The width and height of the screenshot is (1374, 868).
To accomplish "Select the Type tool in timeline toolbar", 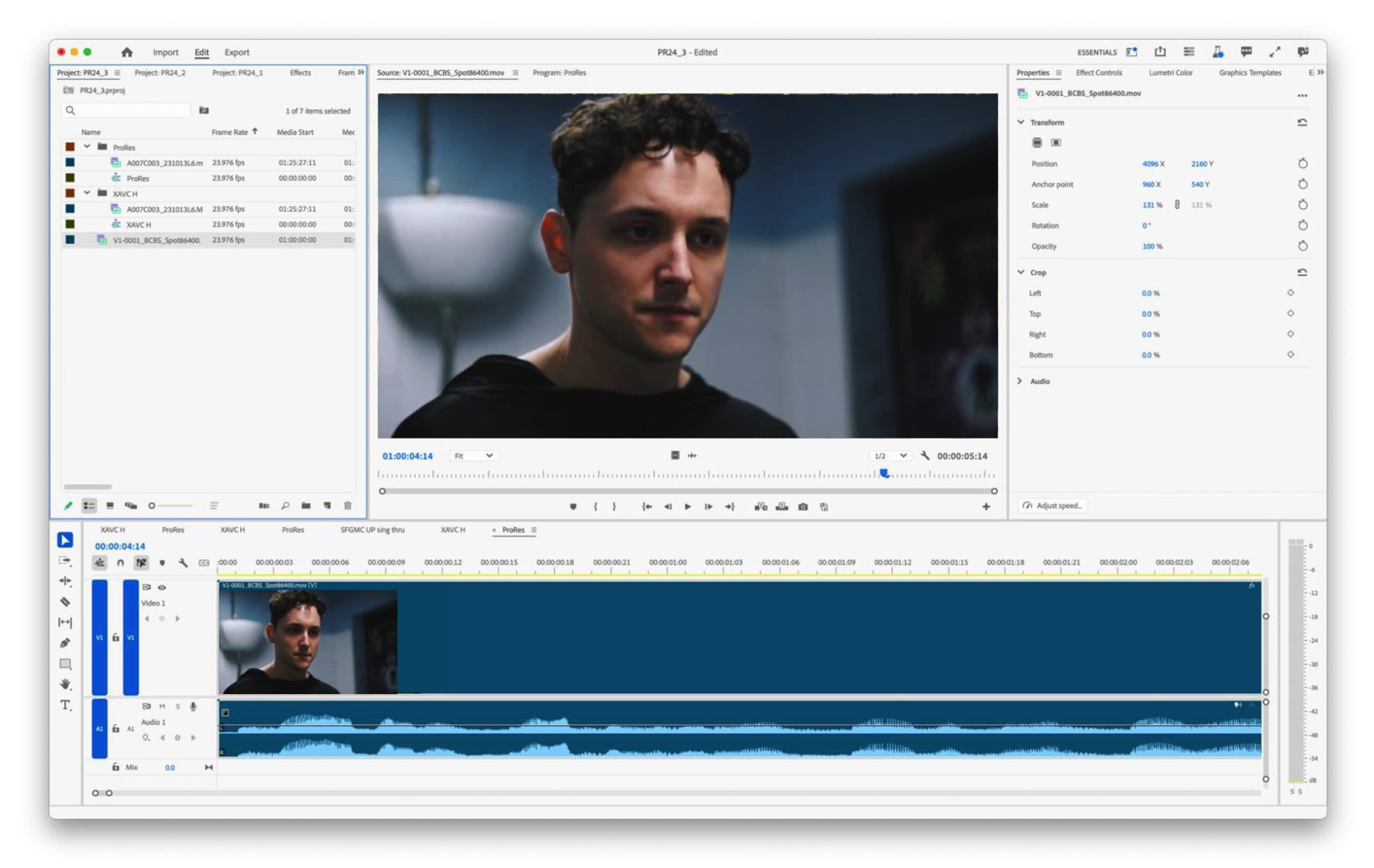I will pyautogui.click(x=65, y=705).
